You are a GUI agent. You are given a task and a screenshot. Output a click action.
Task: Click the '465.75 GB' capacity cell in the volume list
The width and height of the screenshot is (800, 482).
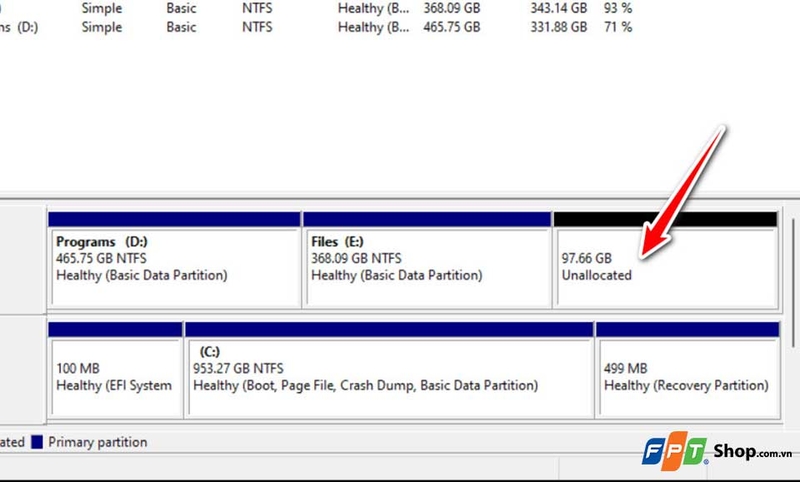pos(452,27)
